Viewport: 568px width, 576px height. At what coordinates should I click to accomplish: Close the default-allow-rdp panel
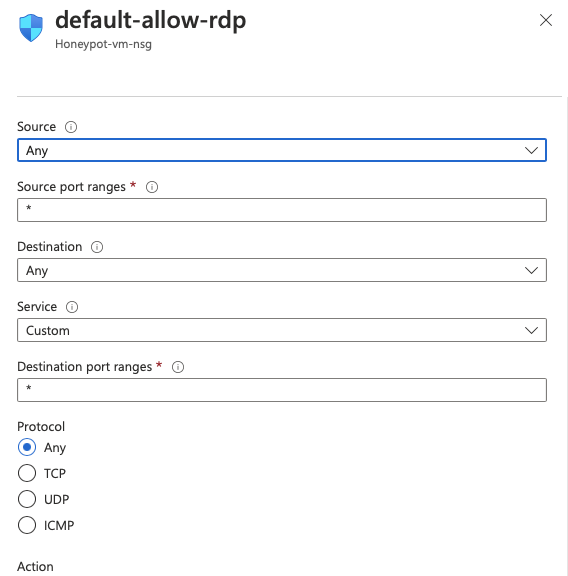(546, 20)
